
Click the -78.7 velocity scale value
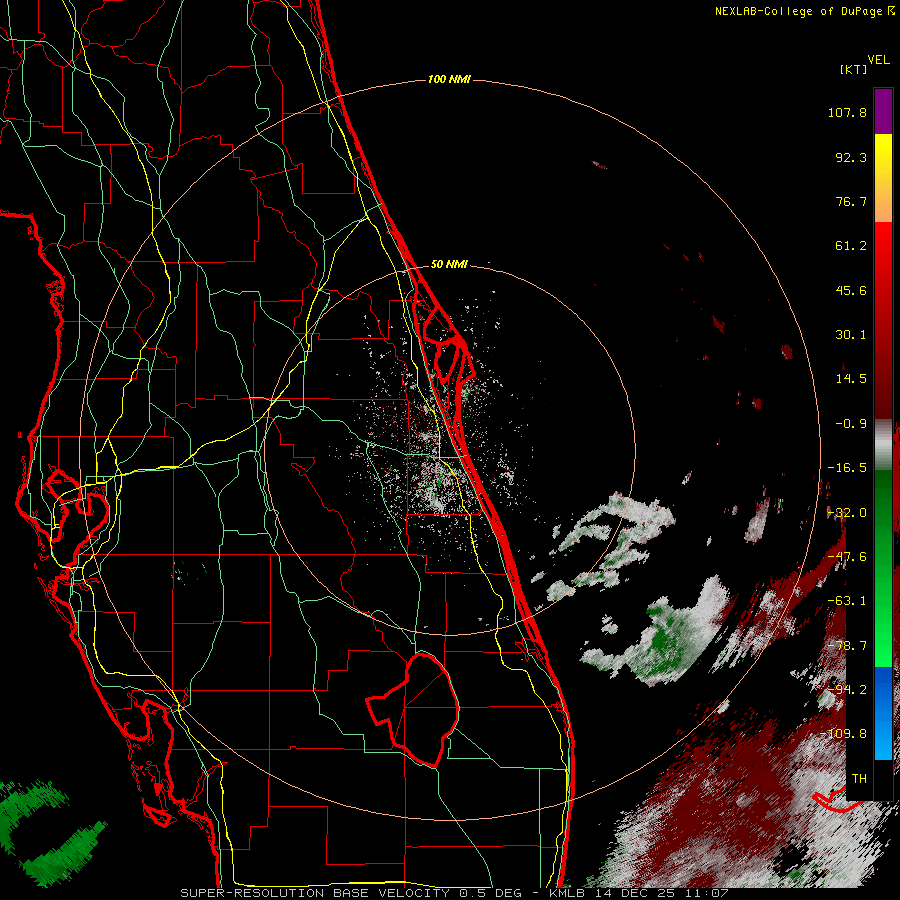pos(847,646)
